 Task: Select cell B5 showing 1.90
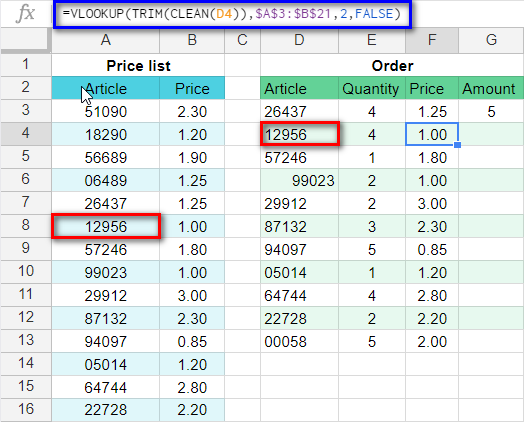(192, 157)
